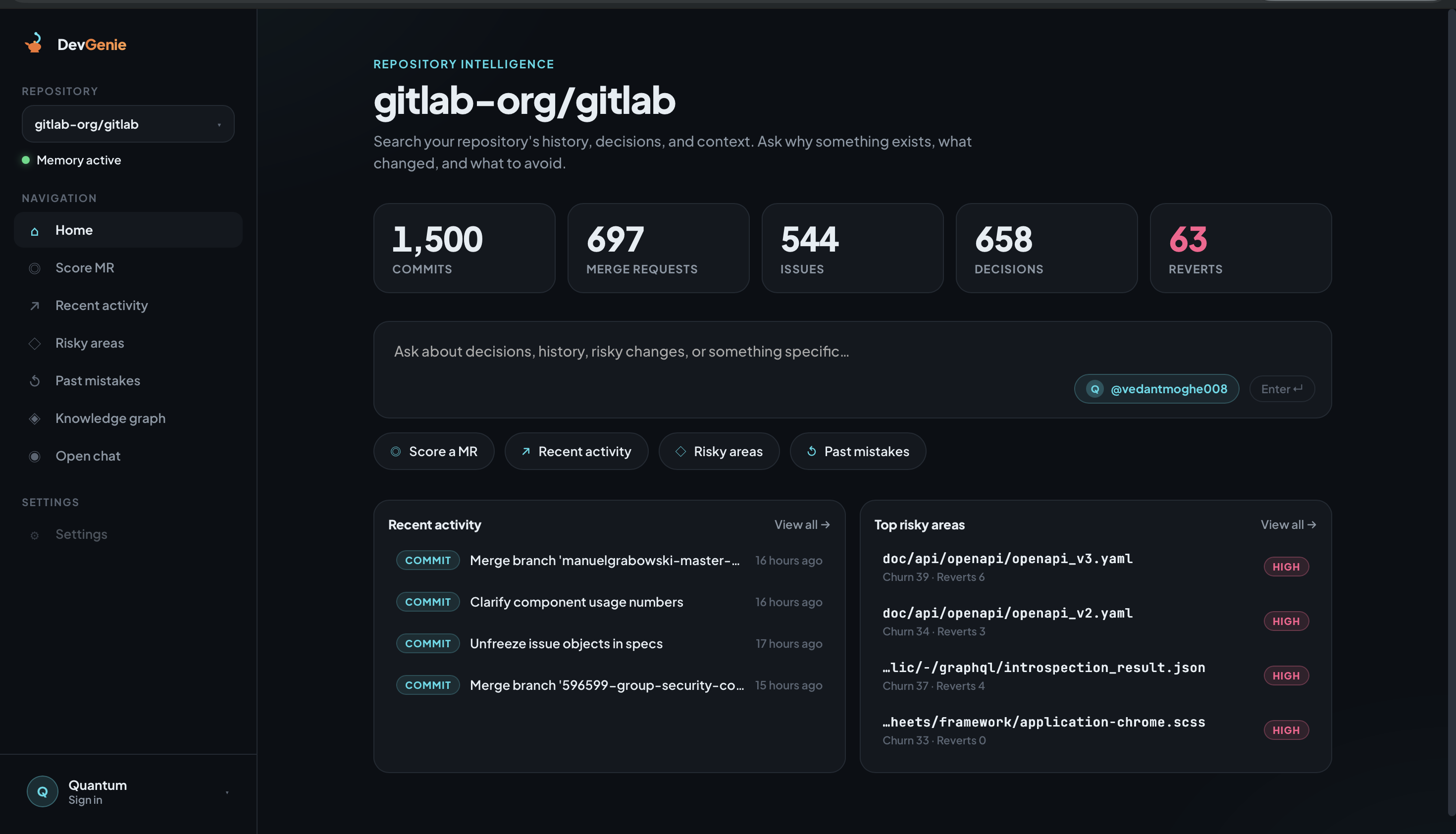Click HIGH badge for openapi_v3.yaml
Screen dimensions: 1456x834
1286,567
